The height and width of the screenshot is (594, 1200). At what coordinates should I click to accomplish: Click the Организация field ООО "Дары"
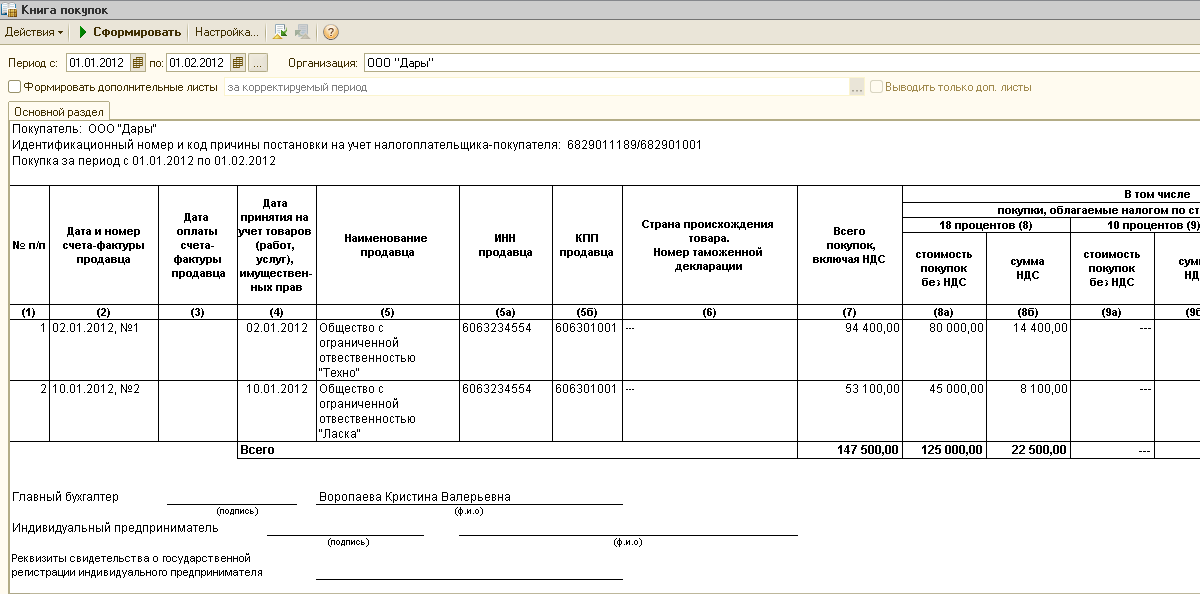[x=781, y=63]
